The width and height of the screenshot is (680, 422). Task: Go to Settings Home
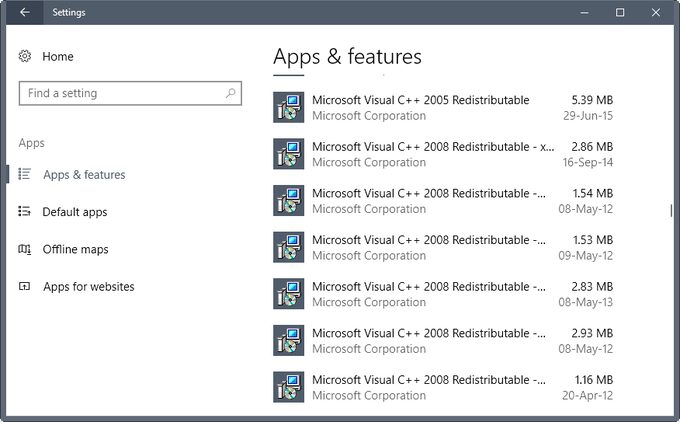tap(57, 57)
